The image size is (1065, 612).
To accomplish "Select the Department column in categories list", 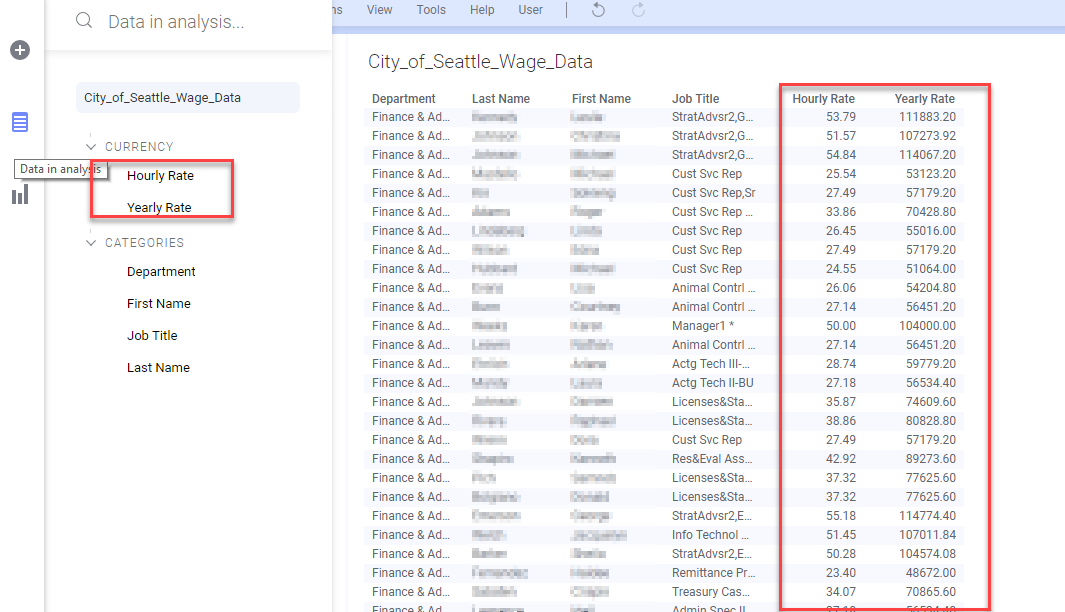I will 161,272.
